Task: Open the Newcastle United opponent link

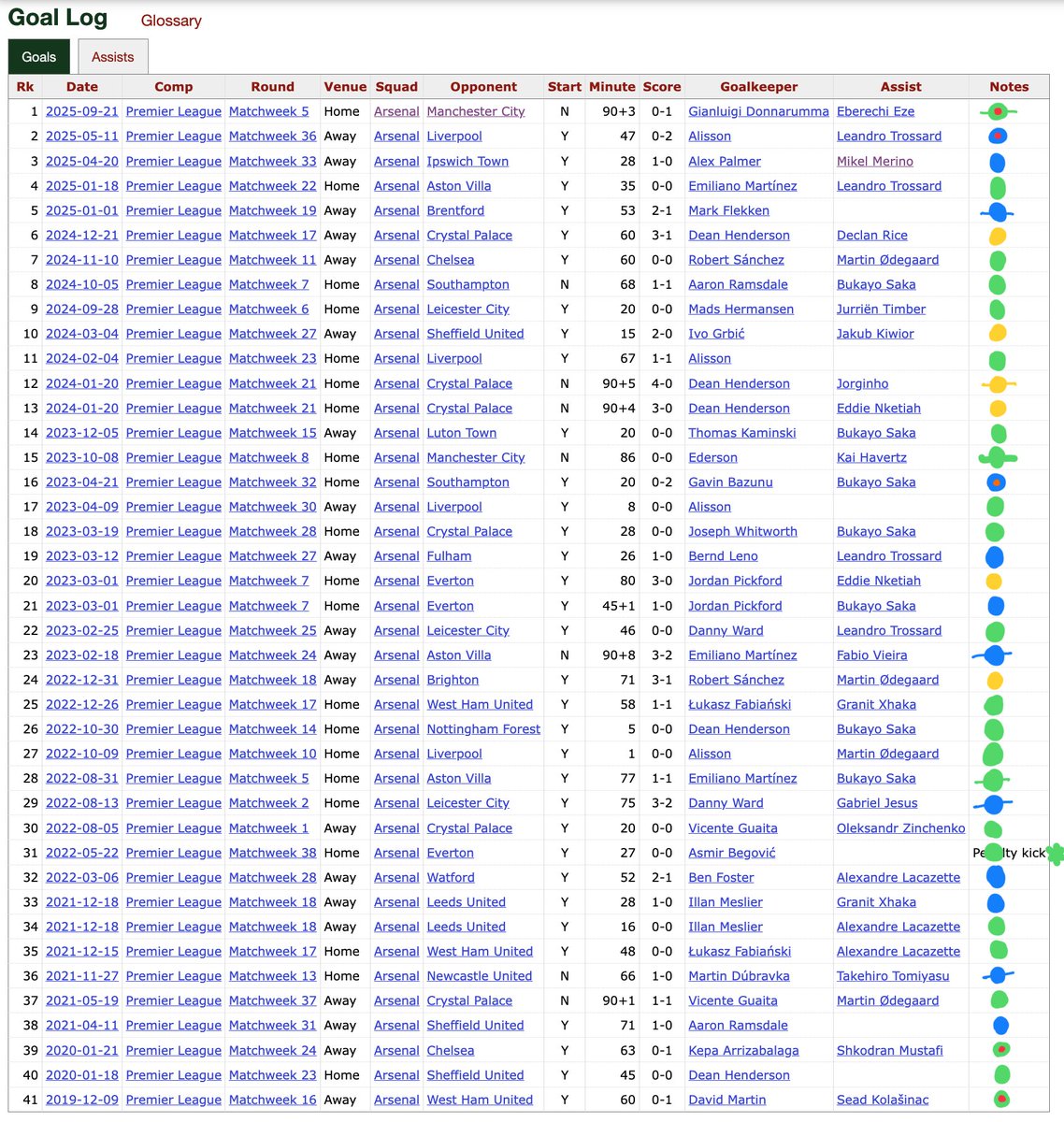Action: [480, 976]
